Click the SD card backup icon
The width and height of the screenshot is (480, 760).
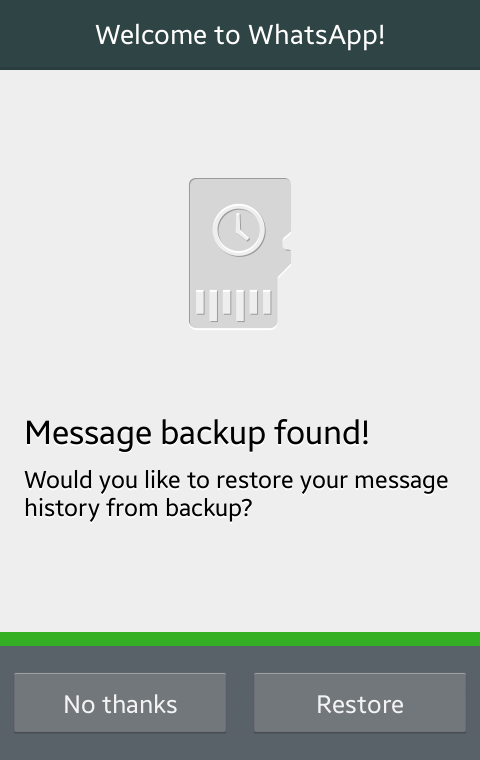[240, 253]
